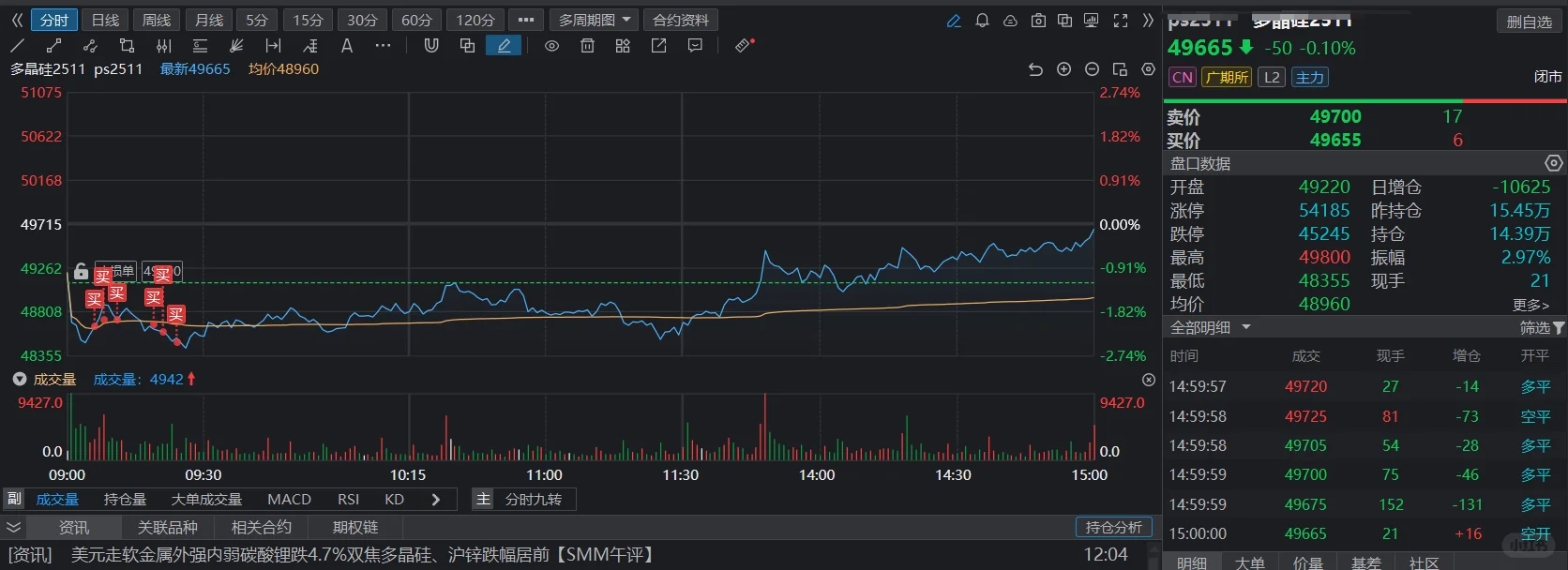Click the external pop-out share icon

[658, 45]
